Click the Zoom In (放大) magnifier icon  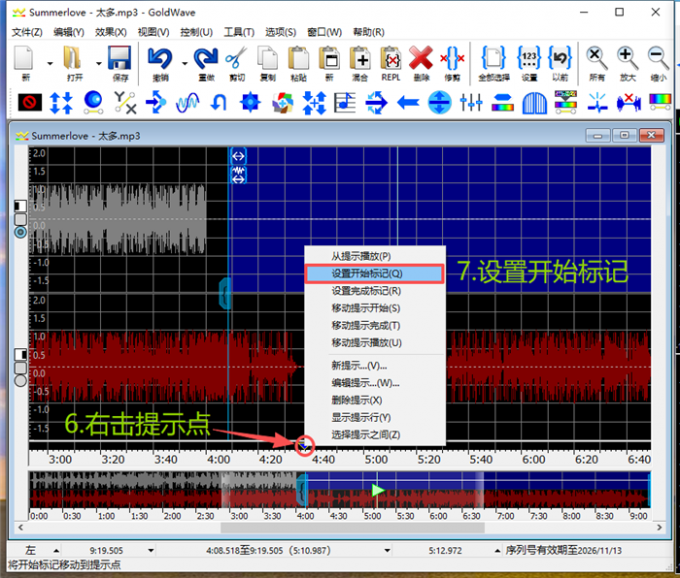point(628,59)
